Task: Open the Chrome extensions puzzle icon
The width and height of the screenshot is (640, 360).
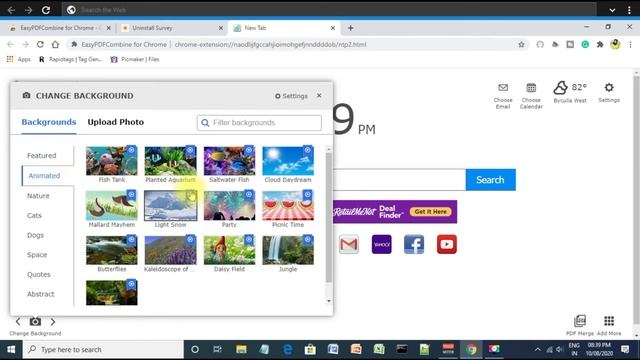Action: click(x=600, y=44)
